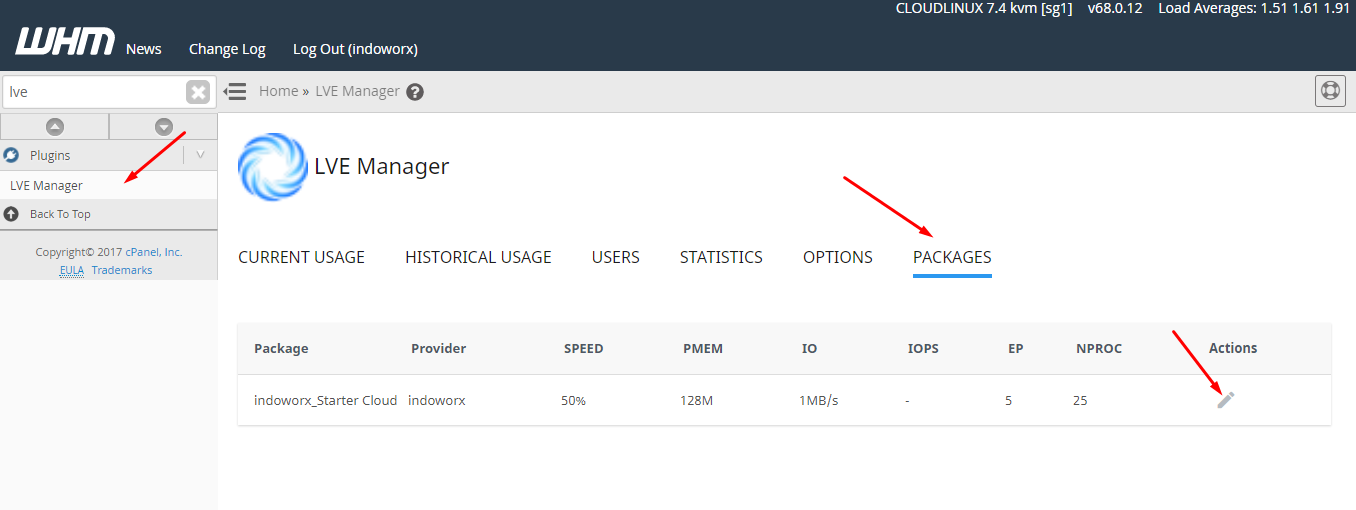Go to Home breadcrumb
The image size is (1356, 510).
278,91
